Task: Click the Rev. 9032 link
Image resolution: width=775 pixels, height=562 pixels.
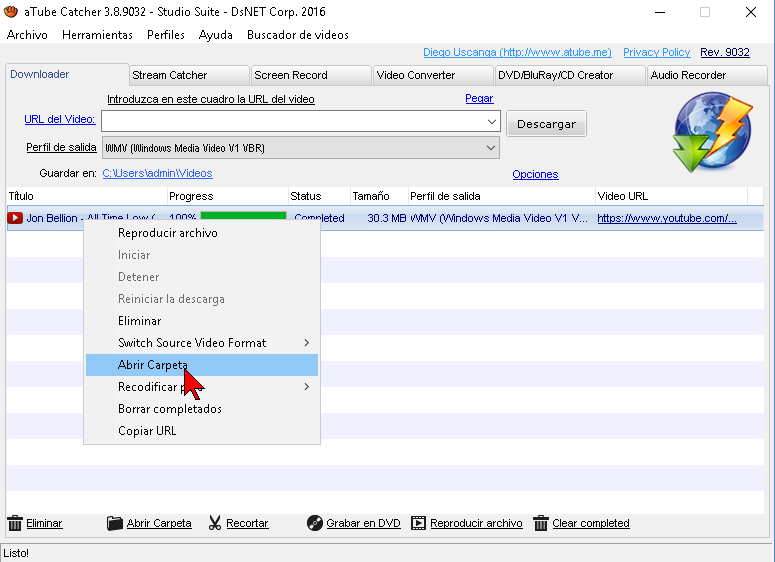Action: tap(725, 52)
